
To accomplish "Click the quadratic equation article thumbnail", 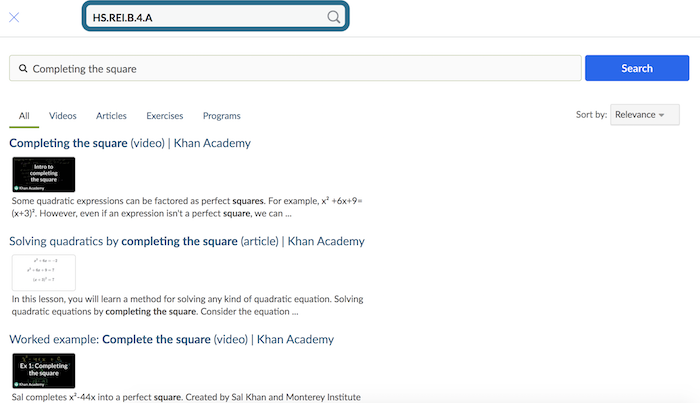I will 43,272.
